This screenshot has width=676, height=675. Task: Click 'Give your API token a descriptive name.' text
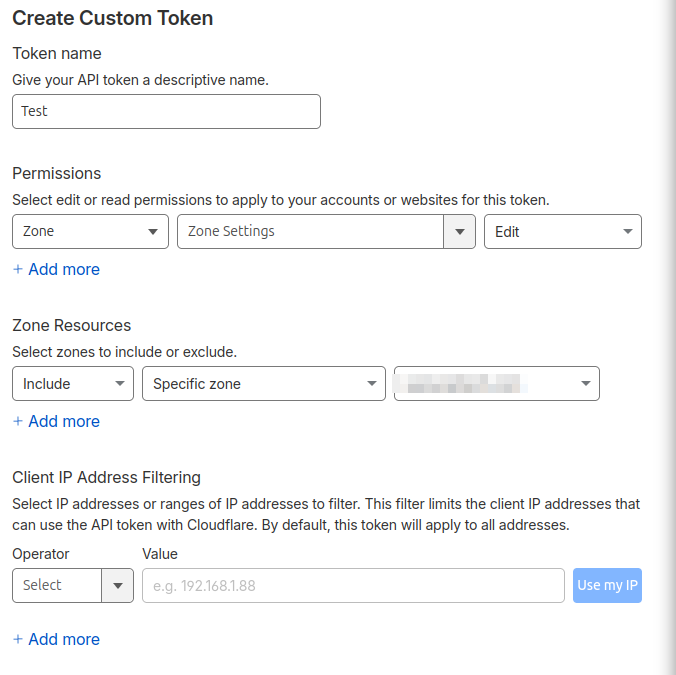click(x=141, y=80)
